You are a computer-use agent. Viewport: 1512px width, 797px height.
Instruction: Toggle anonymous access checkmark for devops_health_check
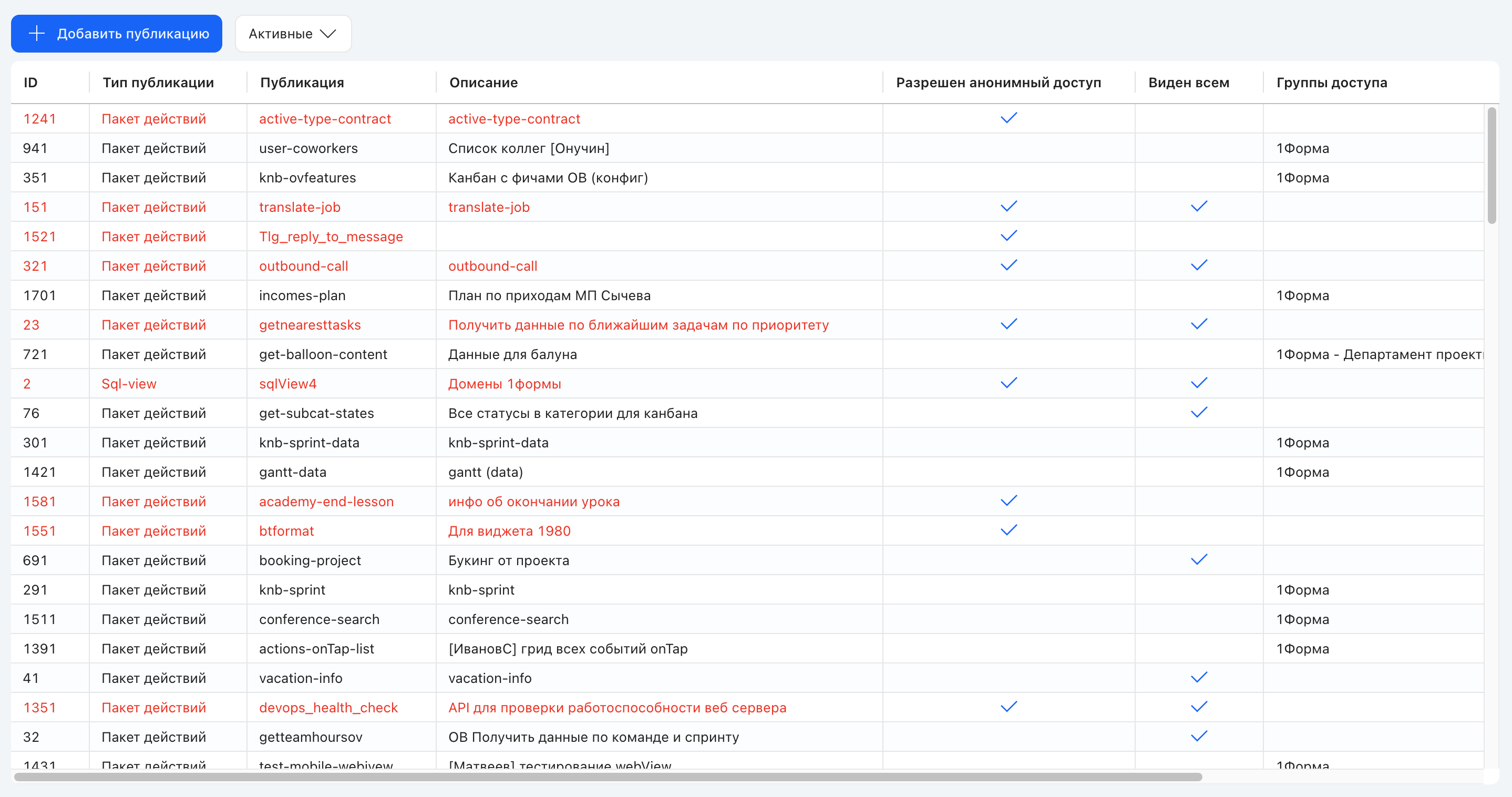[x=1009, y=707]
